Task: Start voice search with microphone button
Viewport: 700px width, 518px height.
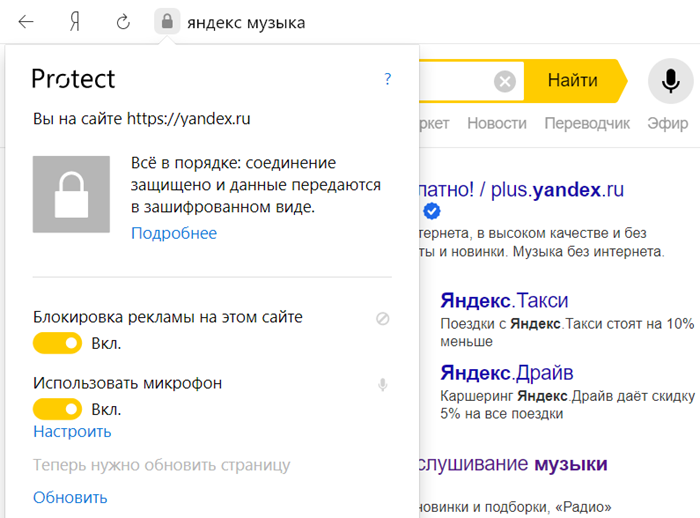Action: click(x=671, y=81)
